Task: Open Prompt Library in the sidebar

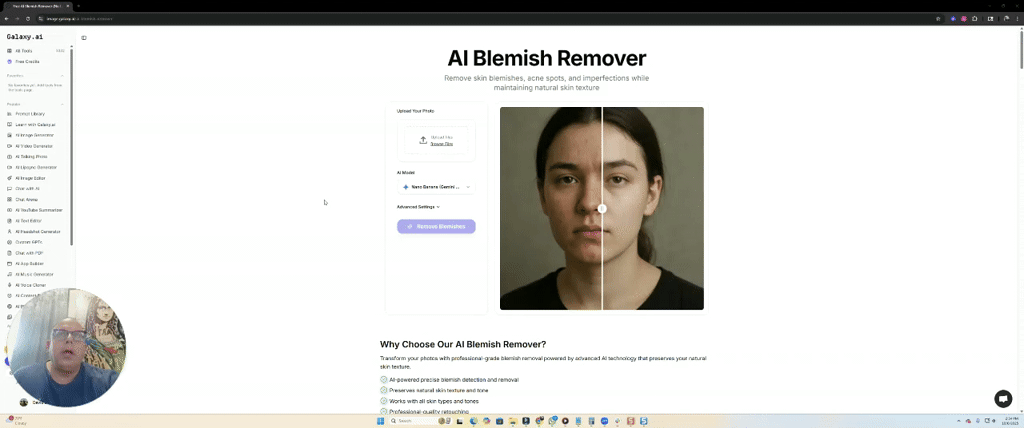Action: pos(35,114)
